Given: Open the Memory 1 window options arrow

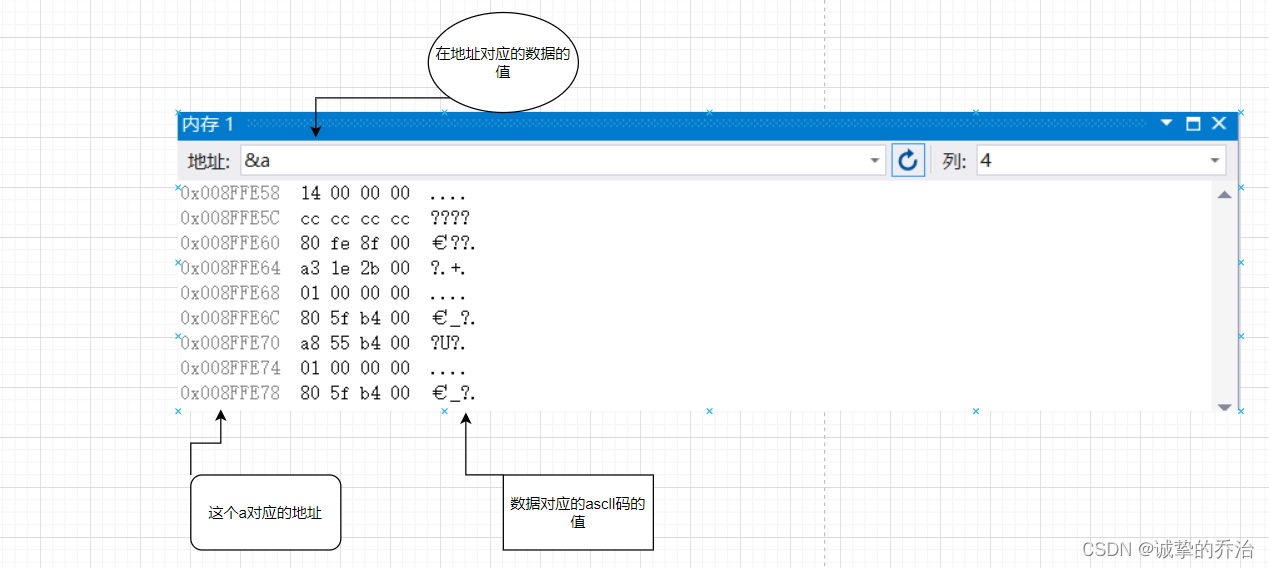Looking at the screenshot, I should point(1166,123).
